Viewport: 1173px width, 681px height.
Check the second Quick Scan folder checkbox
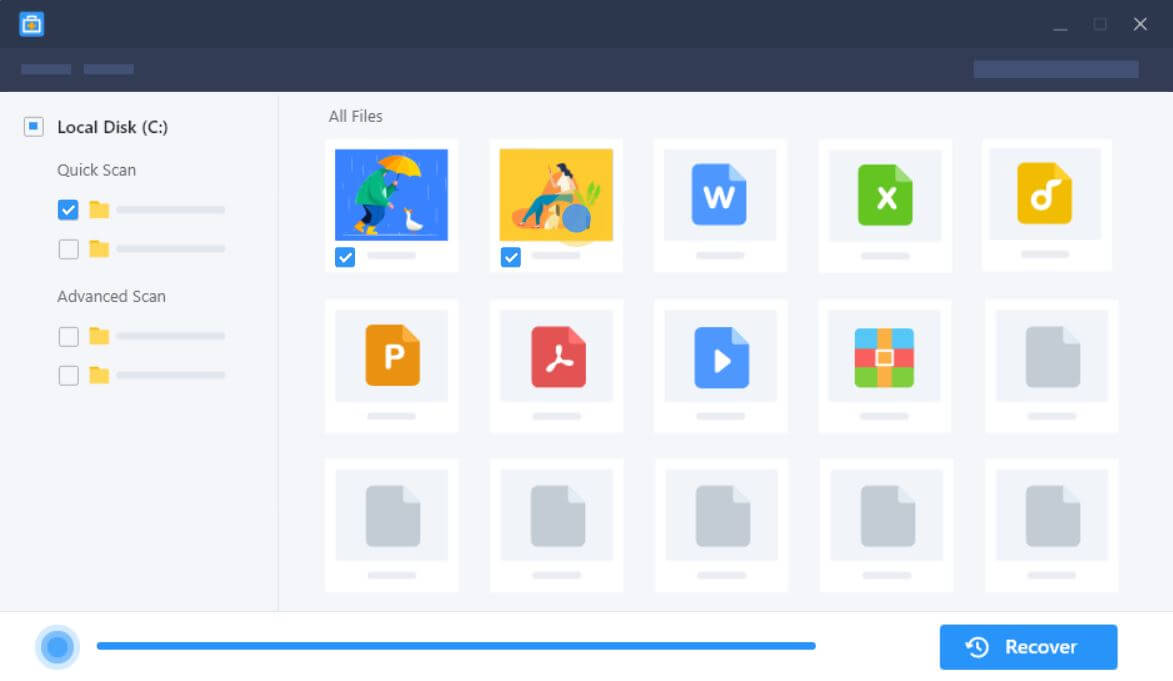click(68, 249)
